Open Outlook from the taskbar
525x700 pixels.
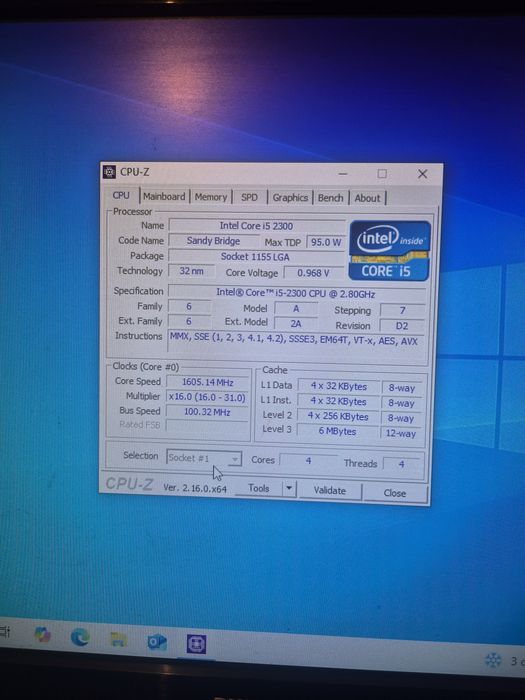[x=157, y=642]
